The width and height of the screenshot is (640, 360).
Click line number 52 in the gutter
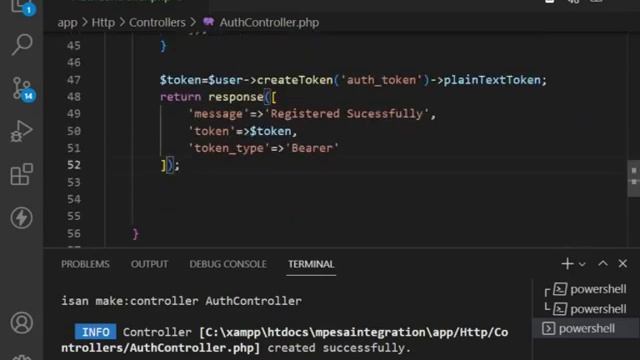73,165
